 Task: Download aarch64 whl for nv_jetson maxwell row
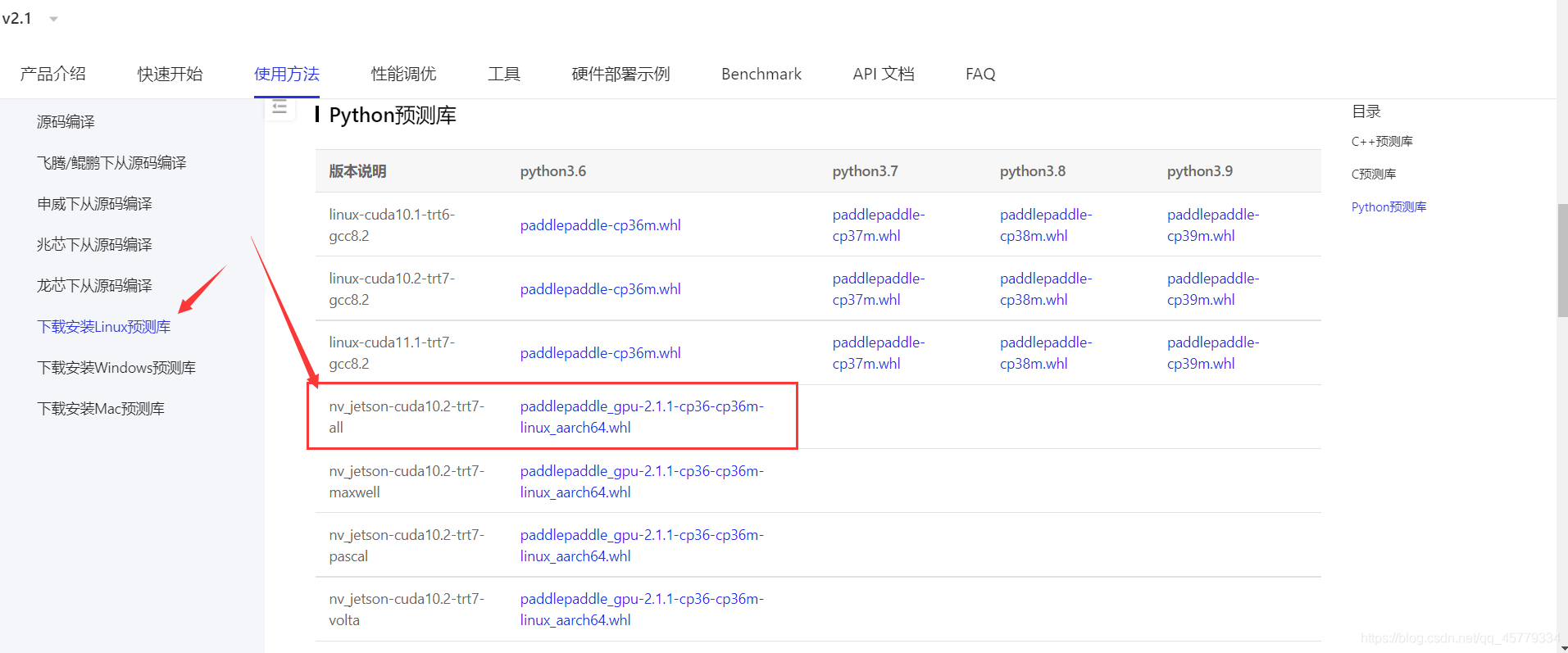point(642,482)
